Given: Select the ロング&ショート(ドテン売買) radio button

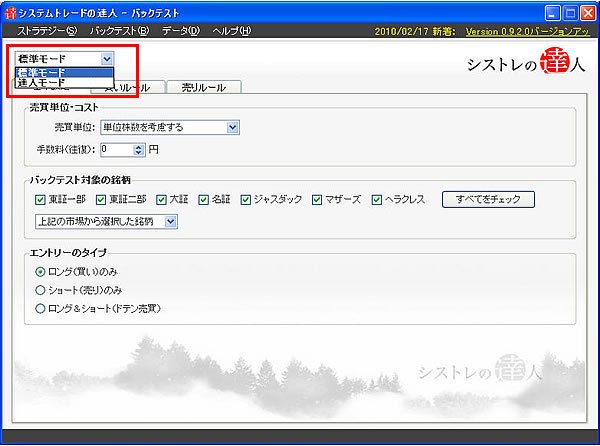Looking at the screenshot, I should pyautogui.click(x=40, y=309).
